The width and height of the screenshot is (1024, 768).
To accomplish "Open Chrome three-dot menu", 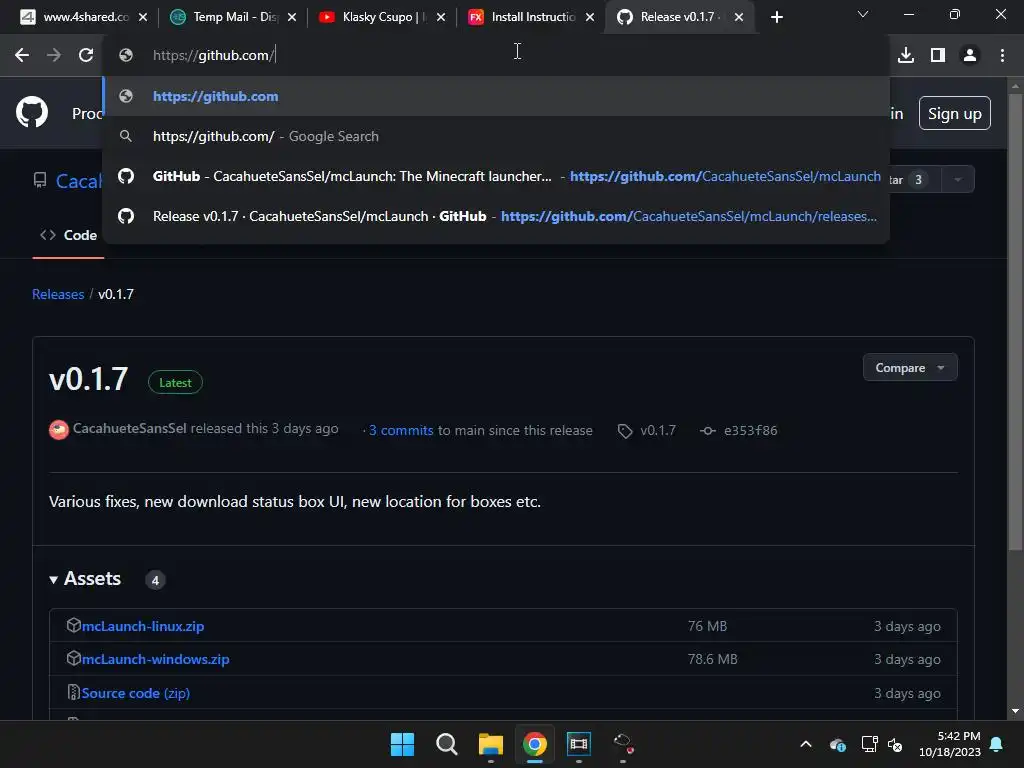I will click(x=1002, y=56).
